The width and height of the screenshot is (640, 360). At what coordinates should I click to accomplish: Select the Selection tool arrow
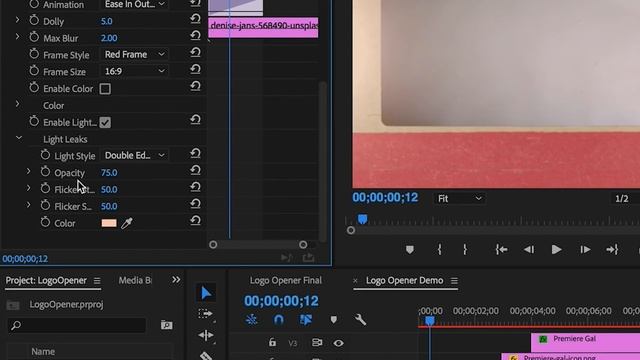206,293
